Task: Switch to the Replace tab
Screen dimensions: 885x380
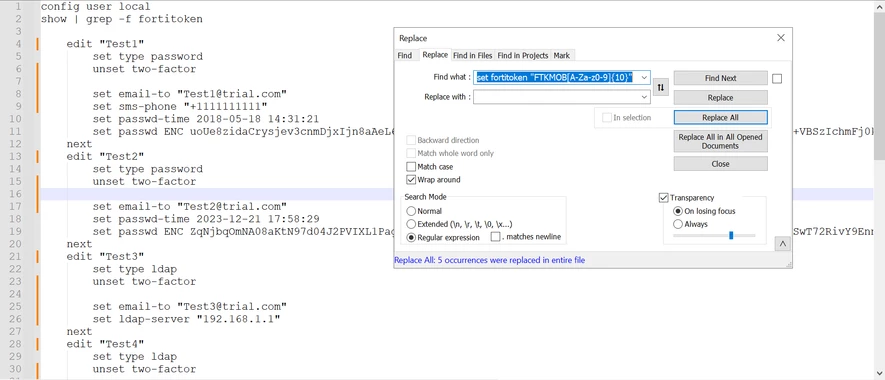Action: [x=435, y=55]
